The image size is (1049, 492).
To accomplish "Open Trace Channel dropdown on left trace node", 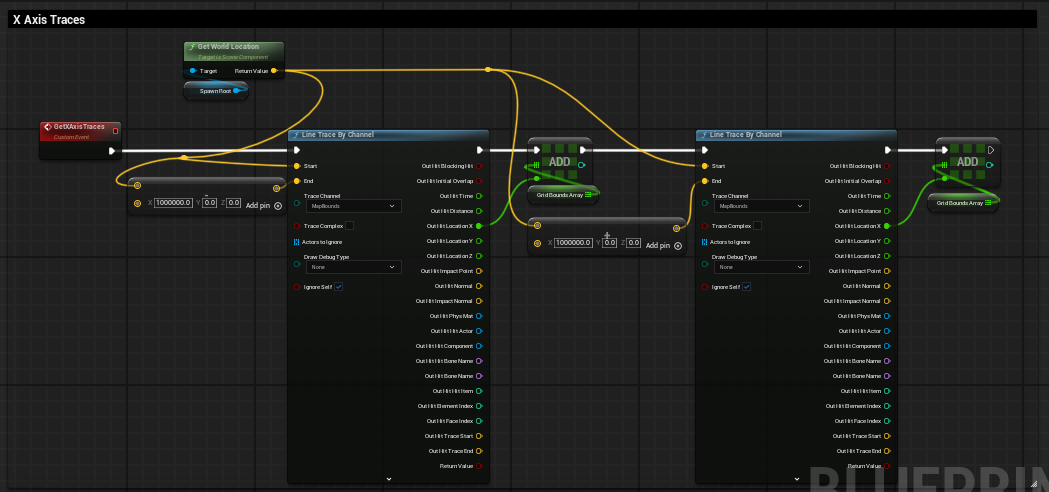I will pyautogui.click(x=354, y=206).
